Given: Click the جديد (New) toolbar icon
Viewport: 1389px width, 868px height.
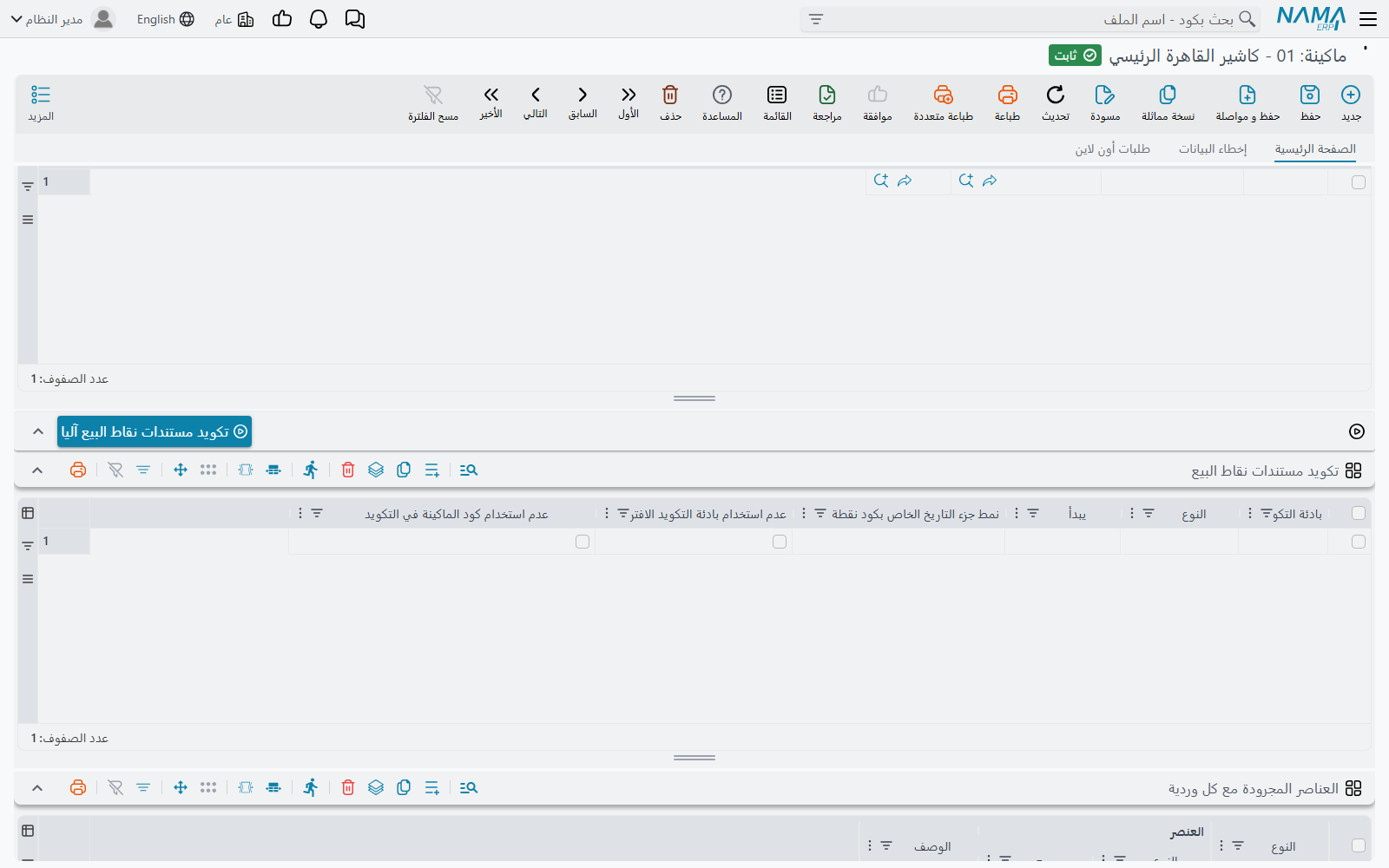Looking at the screenshot, I should (1351, 95).
